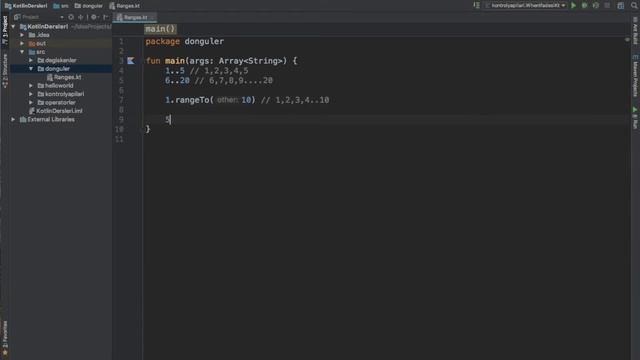Click the stop process icon
This screenshot has width=640, height=360.
pos(607,6)
